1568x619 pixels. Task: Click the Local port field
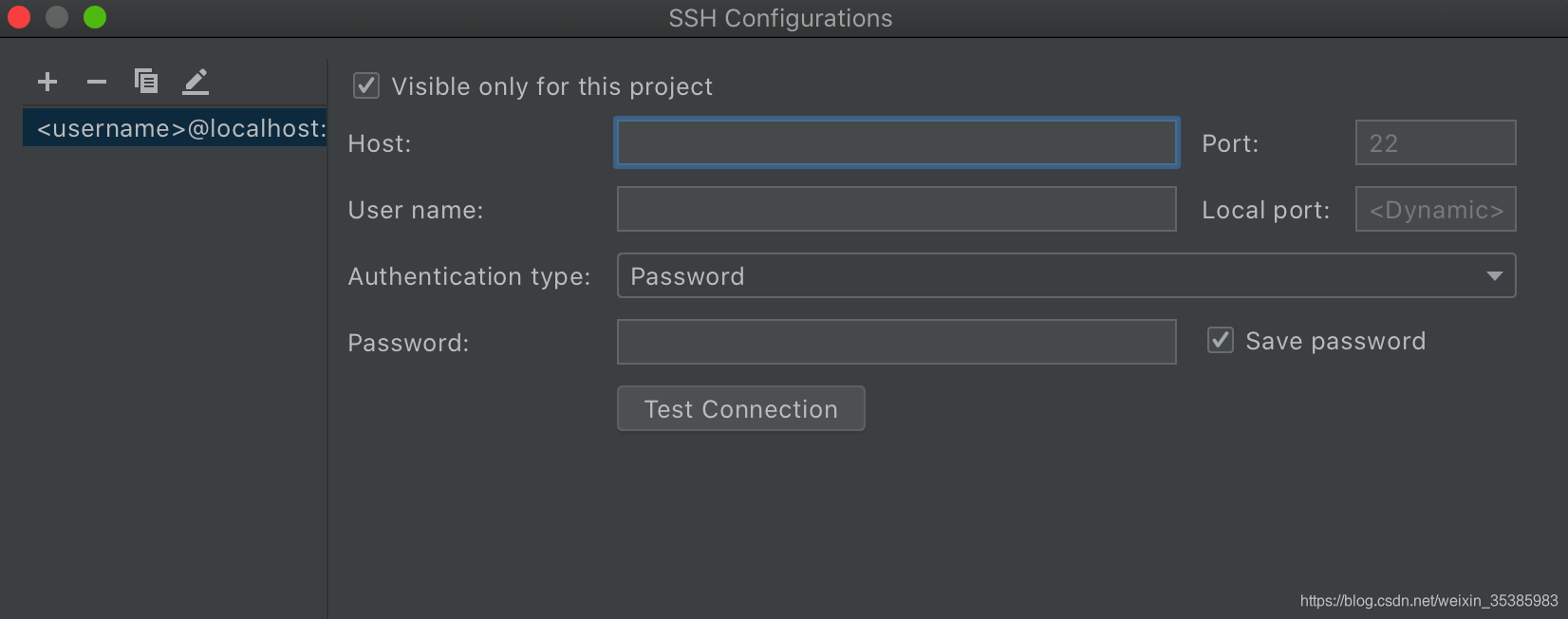point(1435,210)
